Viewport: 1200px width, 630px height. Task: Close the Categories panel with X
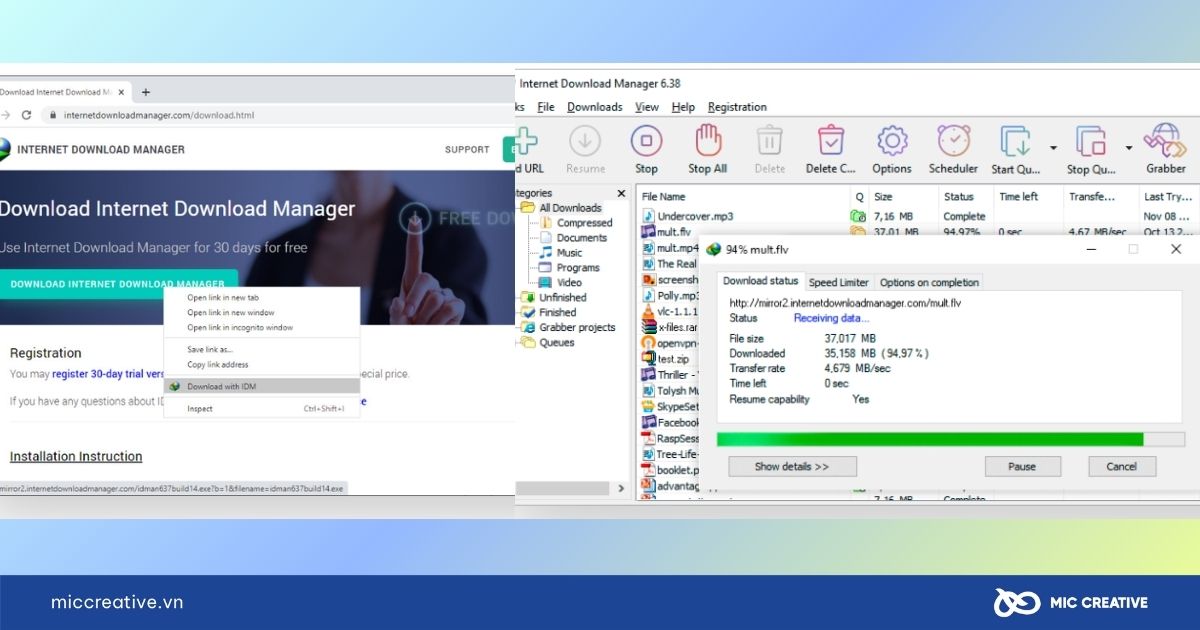pyautogui.click(x=621, y=193)
